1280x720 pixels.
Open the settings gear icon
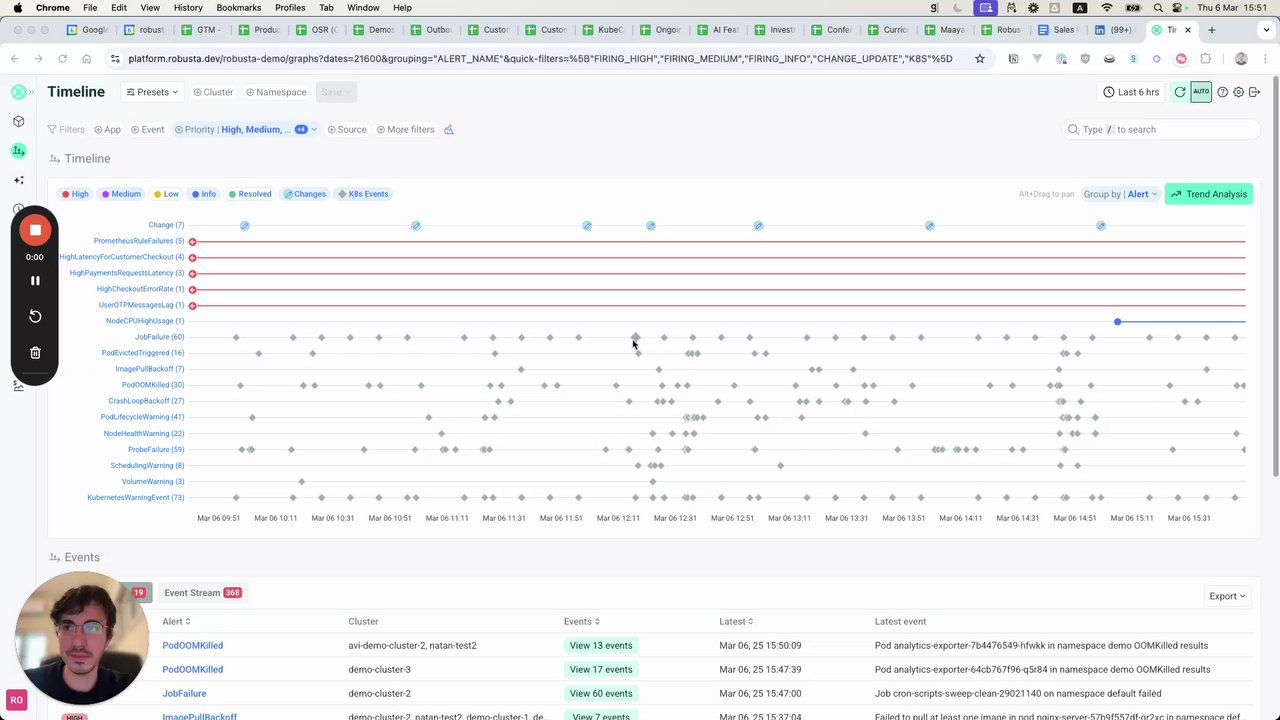(1238, 92)
